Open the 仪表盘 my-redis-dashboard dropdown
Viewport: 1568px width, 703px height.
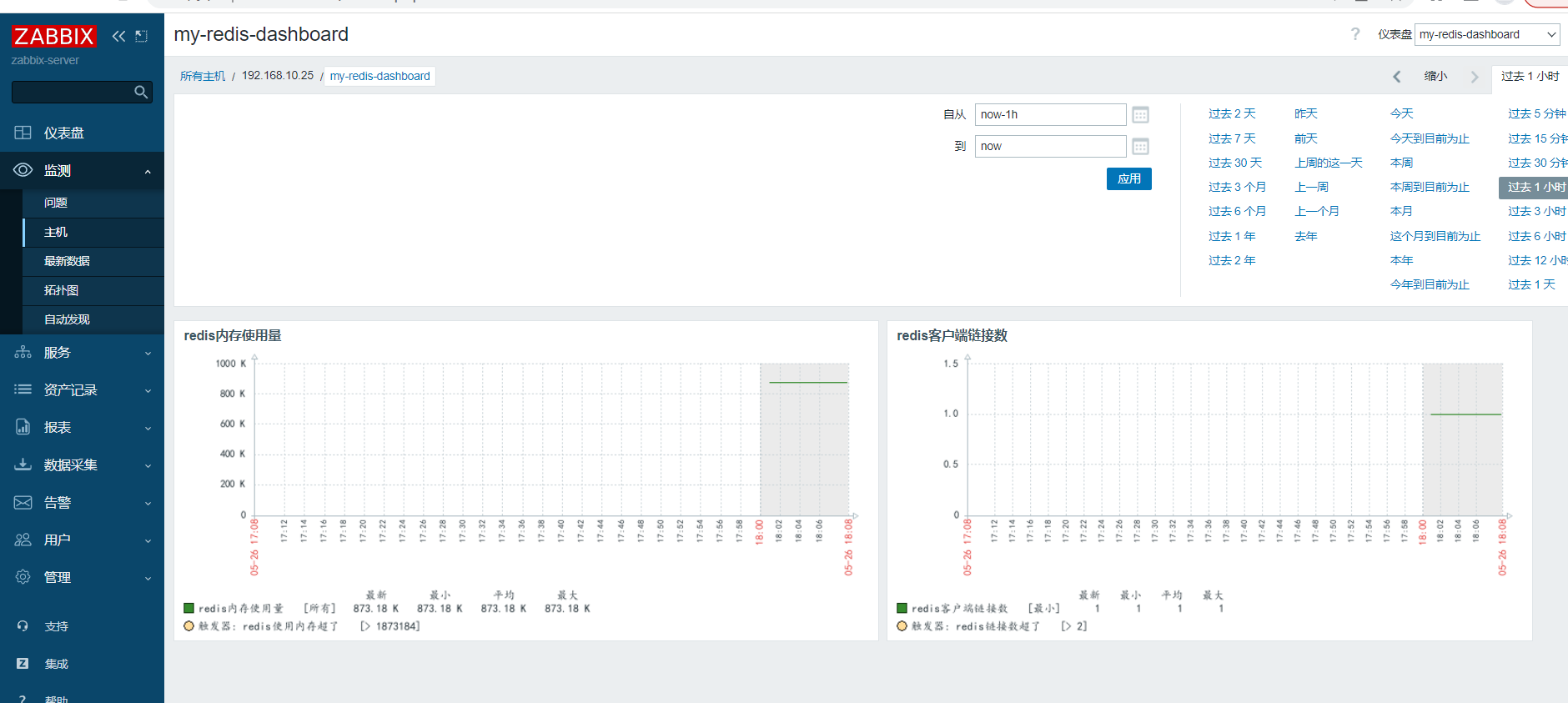pos(1487,34)
